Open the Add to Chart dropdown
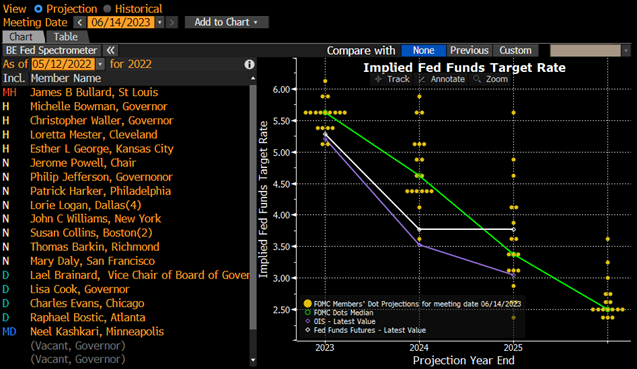637x369 pixels. click(226, 22)
